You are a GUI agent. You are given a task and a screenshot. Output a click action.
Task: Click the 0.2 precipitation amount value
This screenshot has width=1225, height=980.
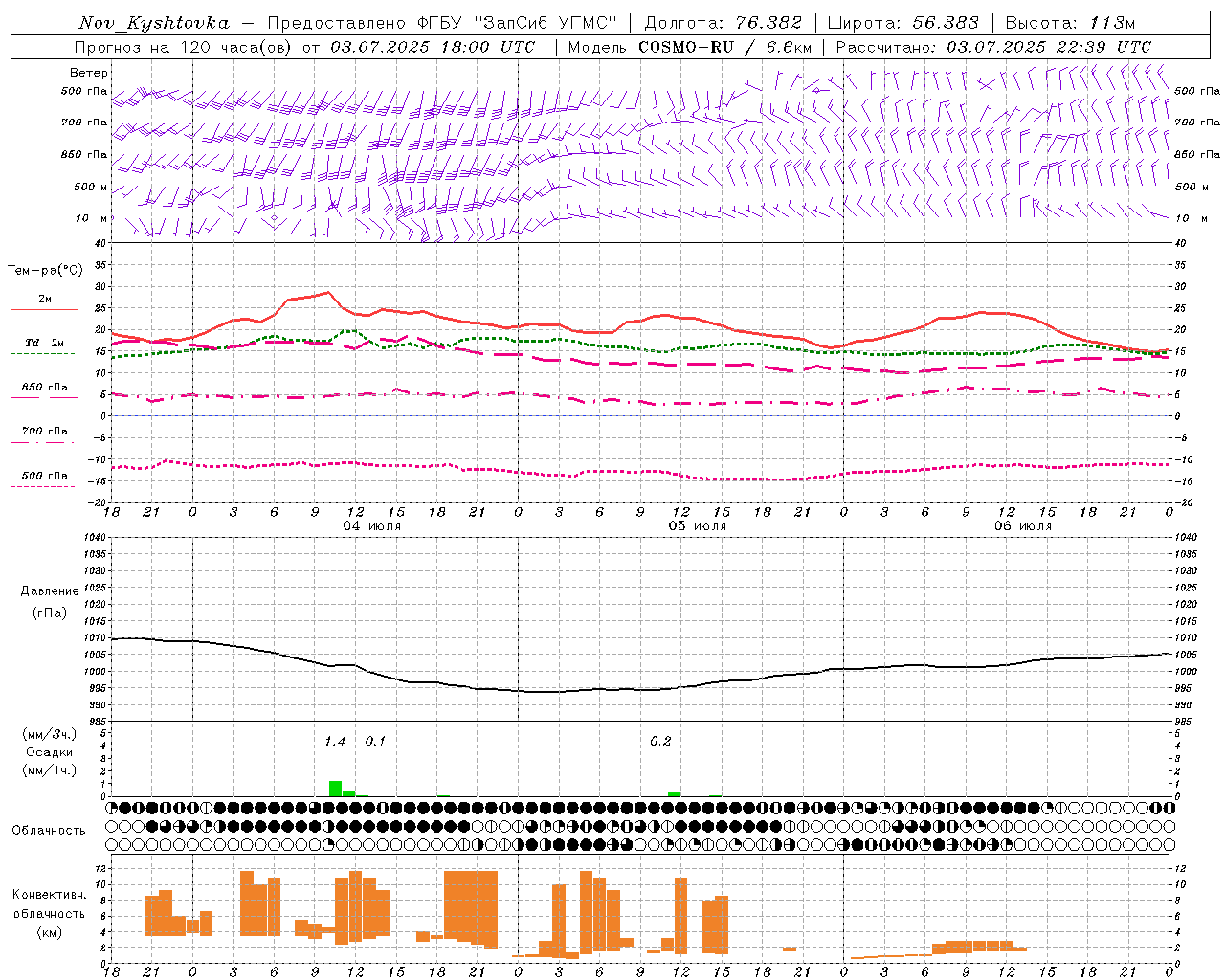pyautogui.click(x=660, y=742)
